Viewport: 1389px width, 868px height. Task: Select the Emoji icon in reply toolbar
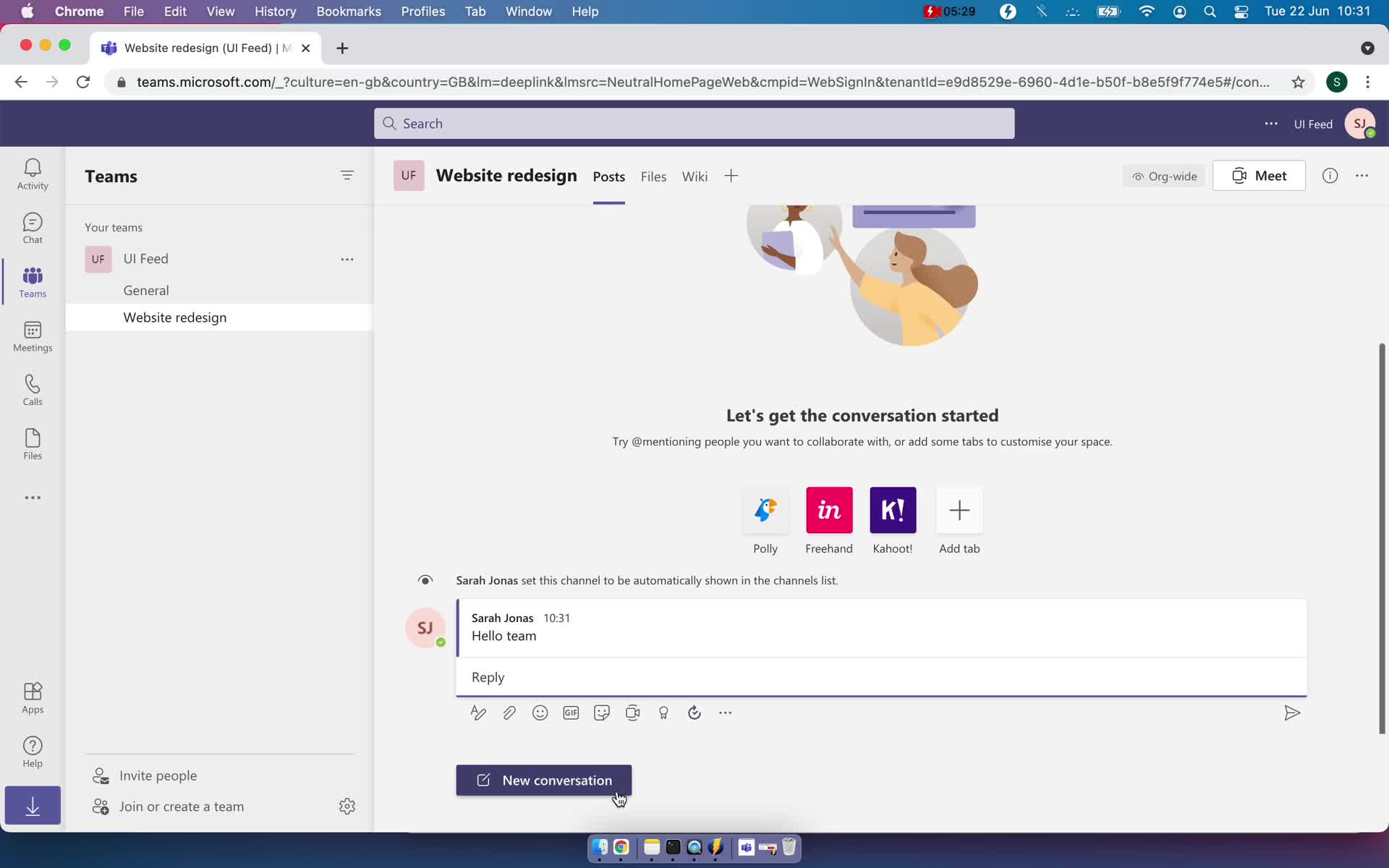point(540,712)
